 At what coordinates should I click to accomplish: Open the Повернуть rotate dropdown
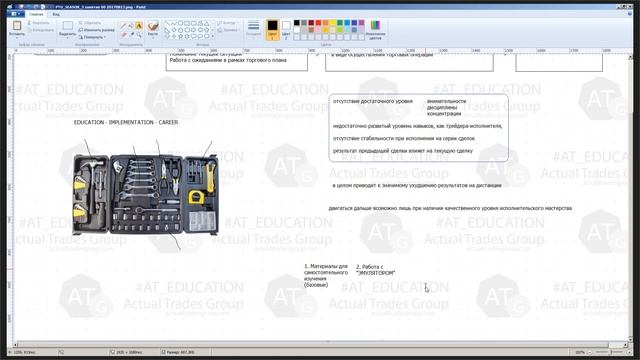[x=92, y=37]
